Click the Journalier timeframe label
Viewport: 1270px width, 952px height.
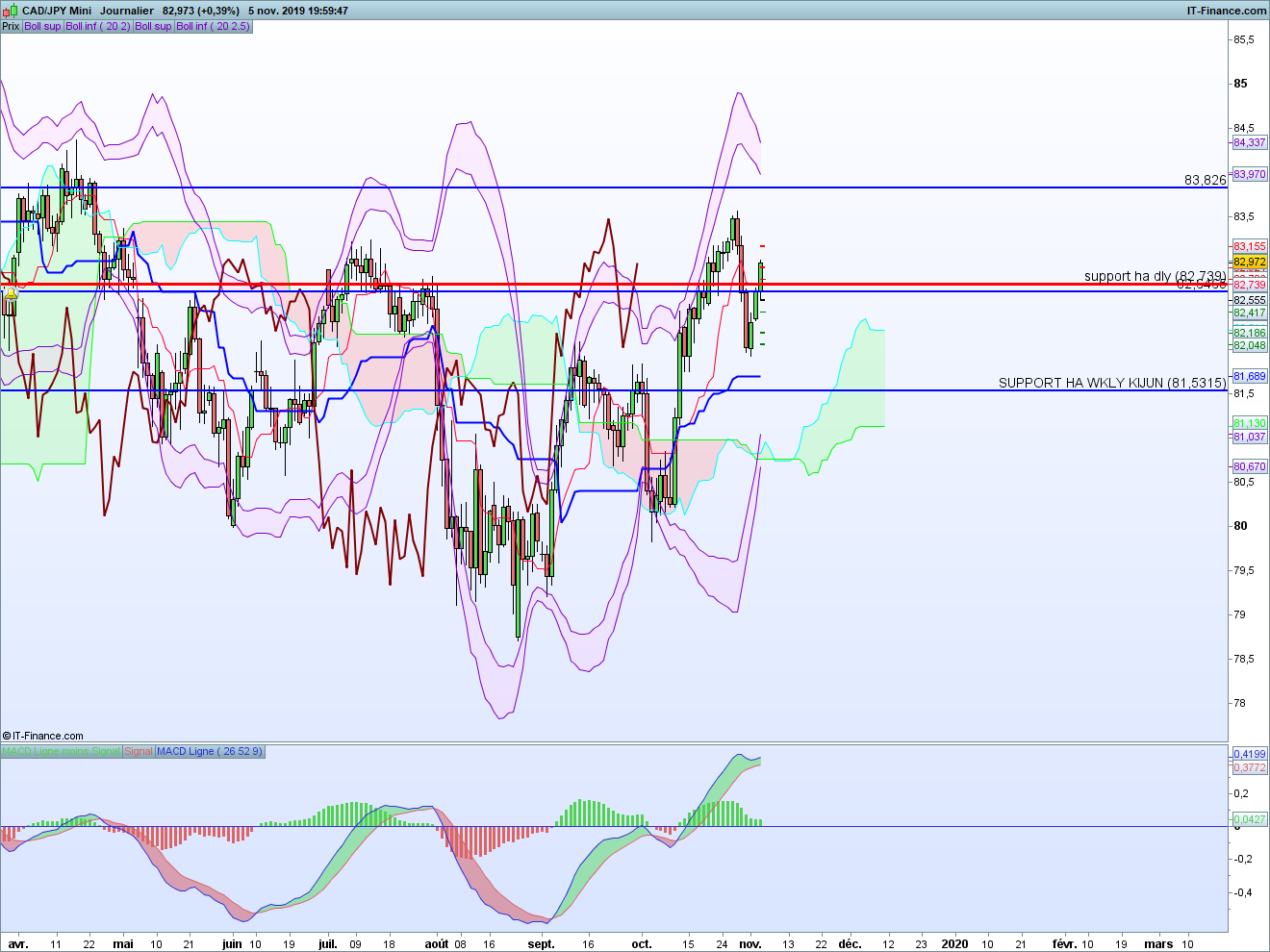[x=127, y=11]
